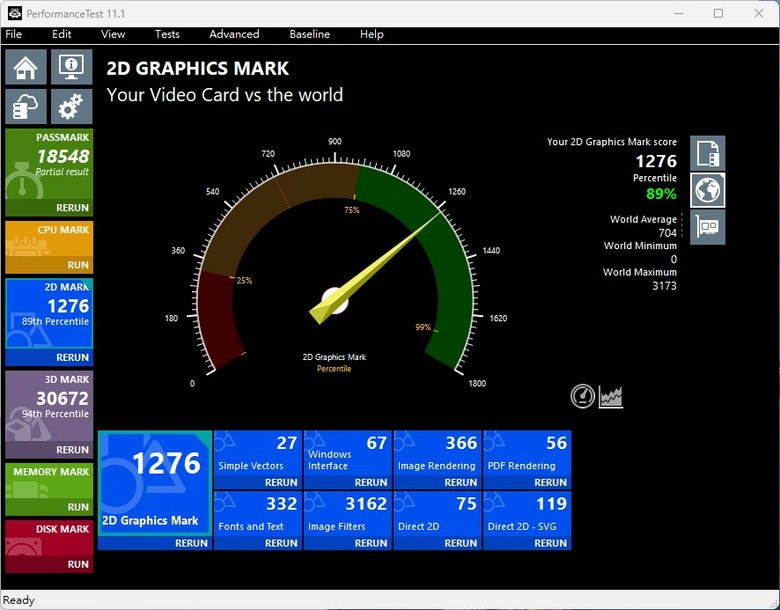Rerun the 3D Mark test
Viewport: 780px width, 610px height.
[x=72, y=450]
